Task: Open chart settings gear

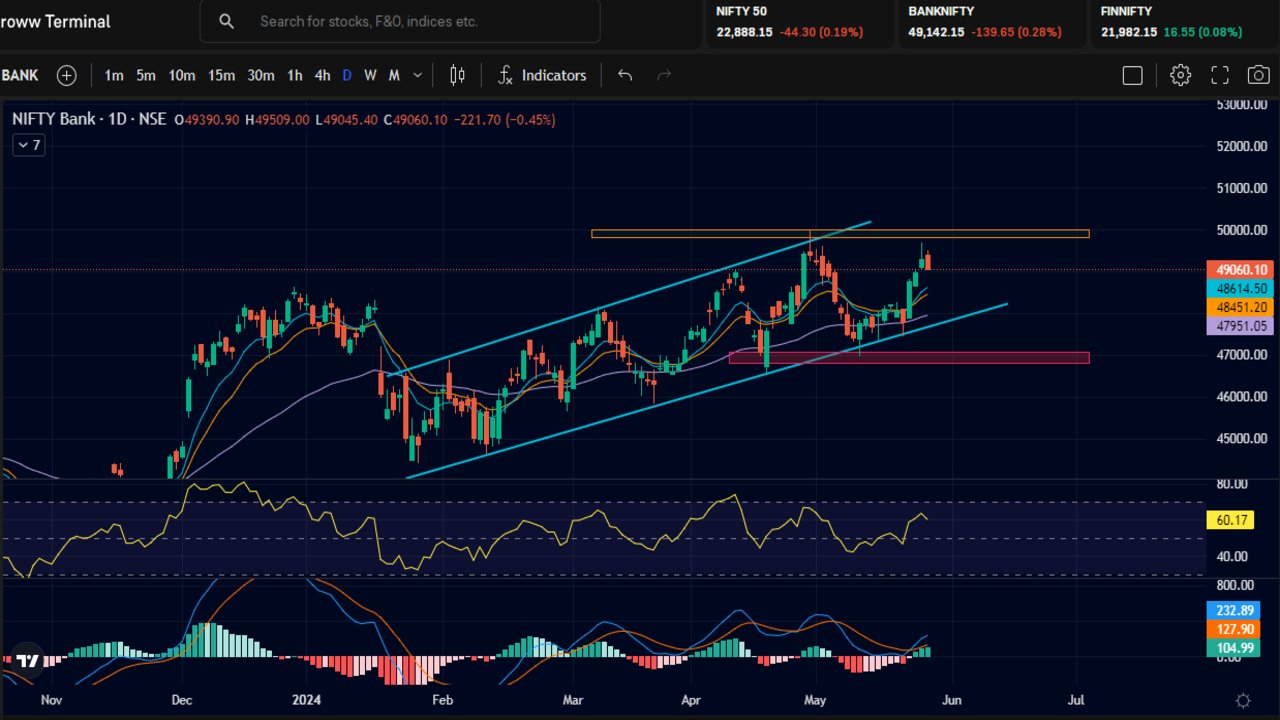Action: click(1181, 75)
